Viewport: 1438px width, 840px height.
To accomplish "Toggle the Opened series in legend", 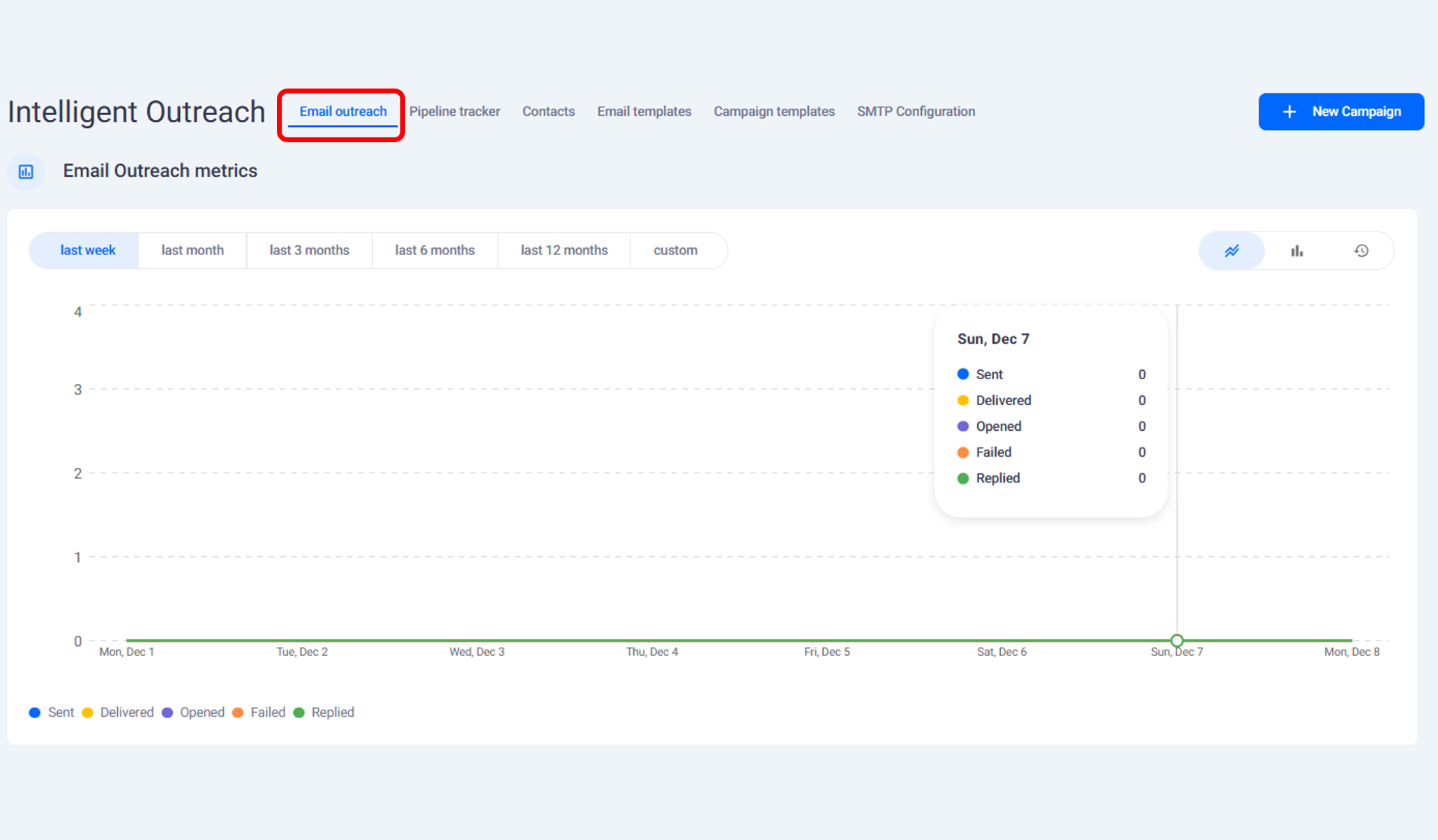I will click(193, 712).
